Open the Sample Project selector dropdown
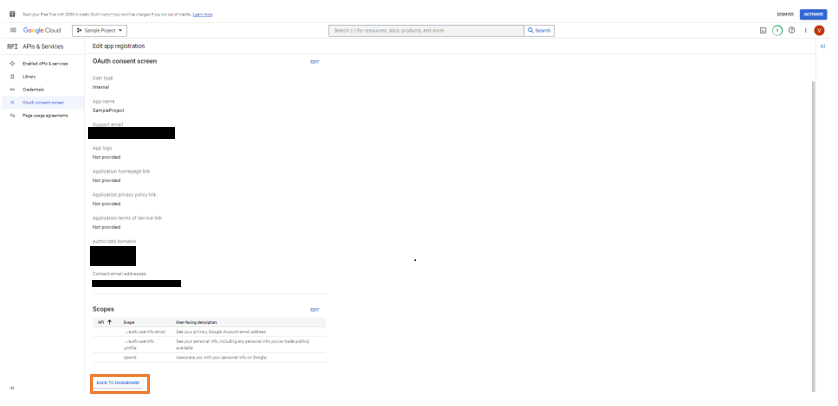This screenshot has width=838, height=406. (x=101, y=31)
